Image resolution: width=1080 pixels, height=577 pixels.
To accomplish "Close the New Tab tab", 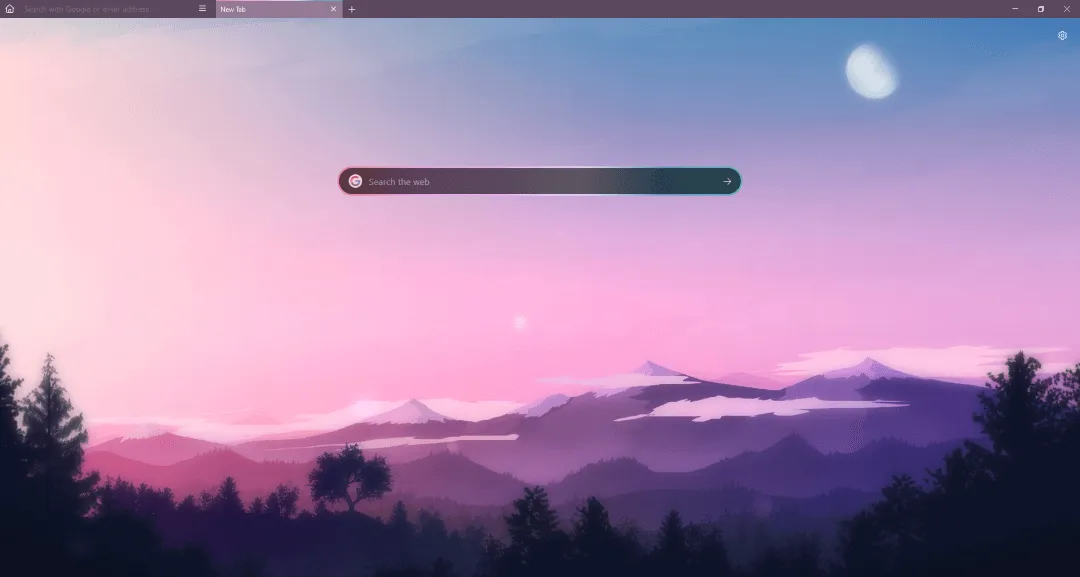I will click(x=334, y=8).
